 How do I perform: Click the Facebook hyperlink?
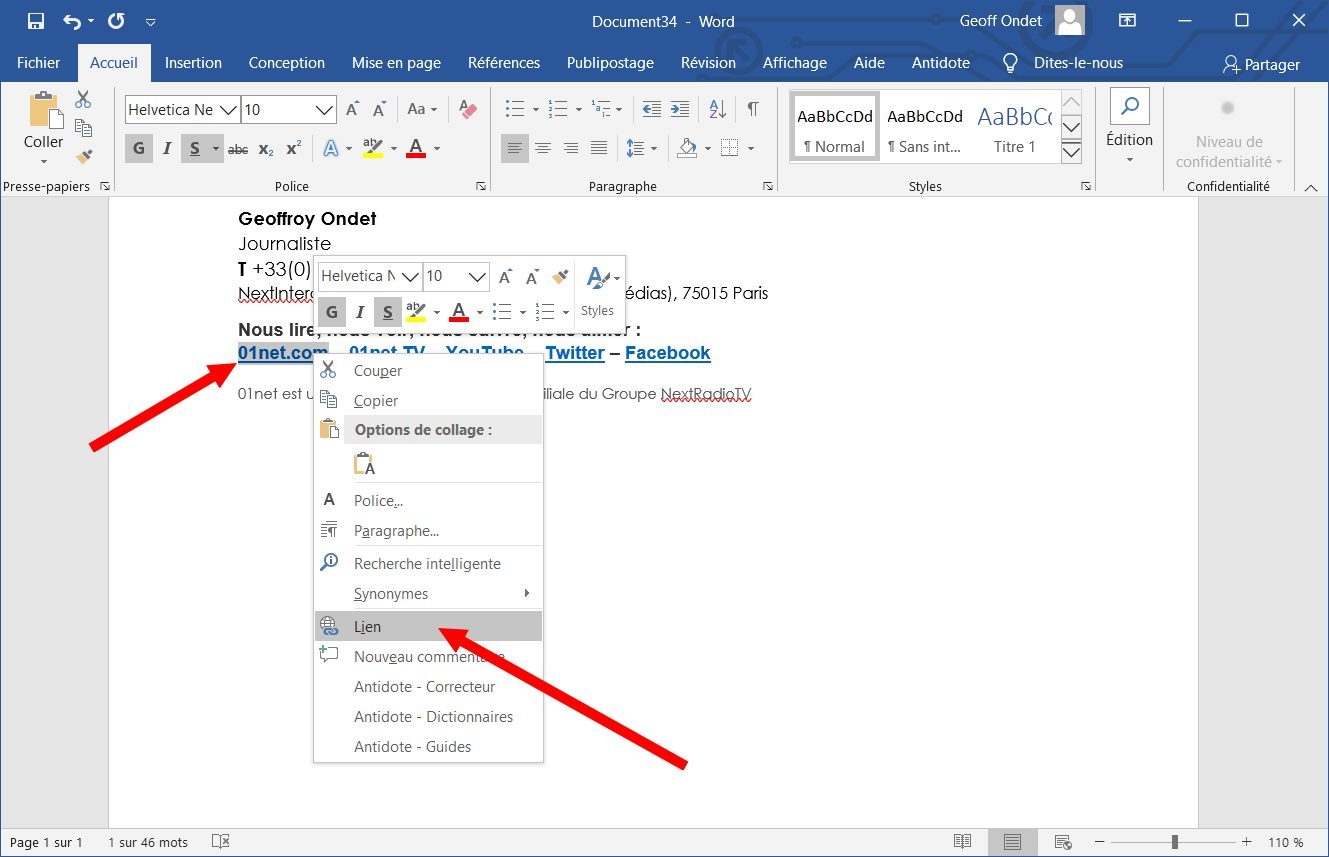(x=668, y=352)
